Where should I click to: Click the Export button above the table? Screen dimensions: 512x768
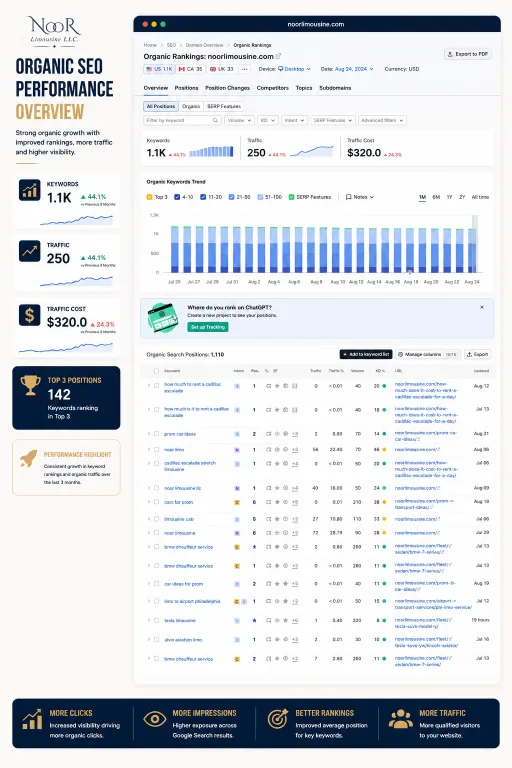(477, 354)
